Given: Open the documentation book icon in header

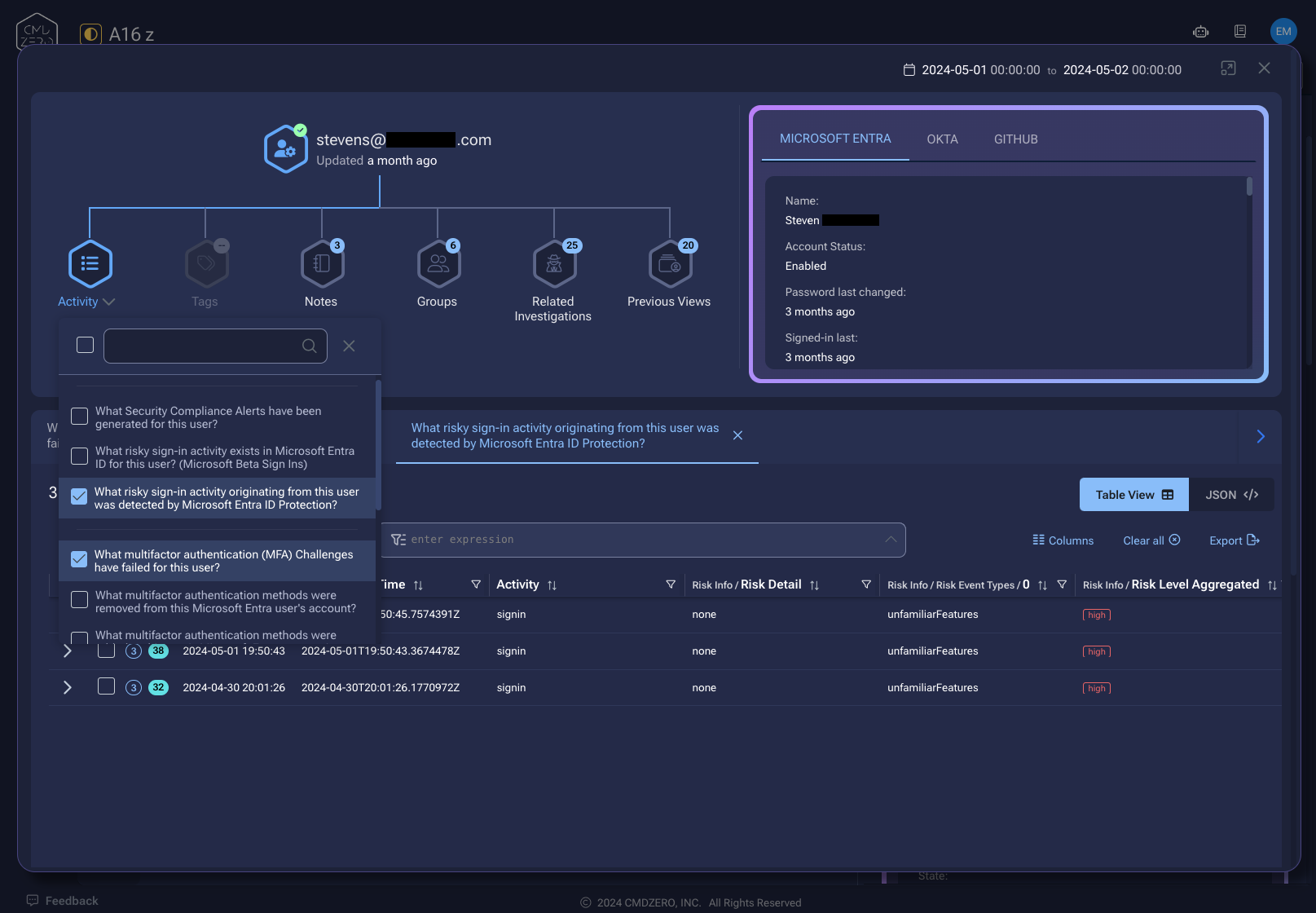Looking at the screenshot, I should (x=1240, y=31).
